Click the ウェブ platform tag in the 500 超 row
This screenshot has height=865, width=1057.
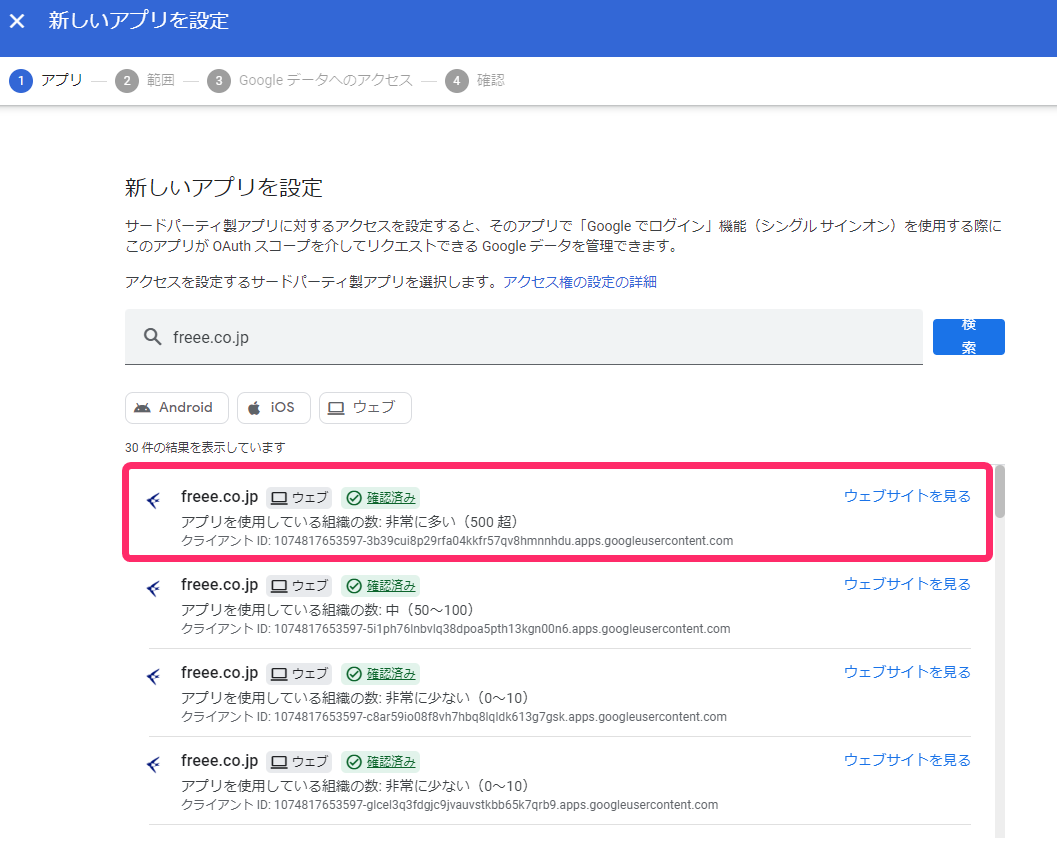point(299,498)
